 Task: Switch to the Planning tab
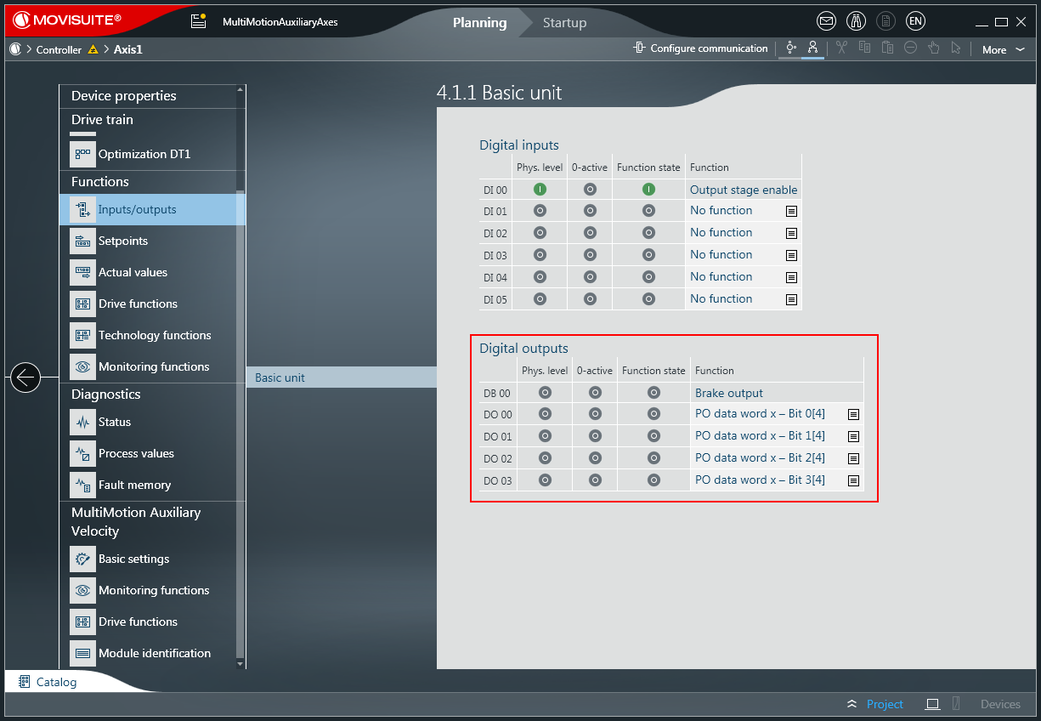pyautogui.click(x=479, y=22)
